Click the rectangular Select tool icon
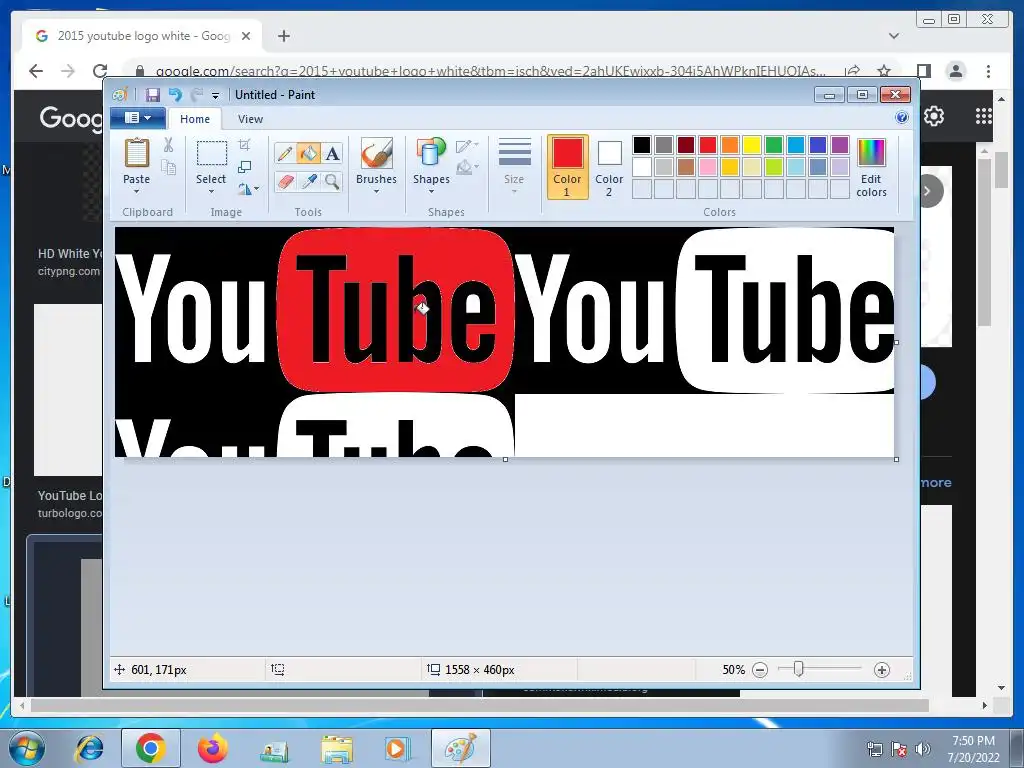Screen dimensions: 1024x768 click(x=212, y=153)
